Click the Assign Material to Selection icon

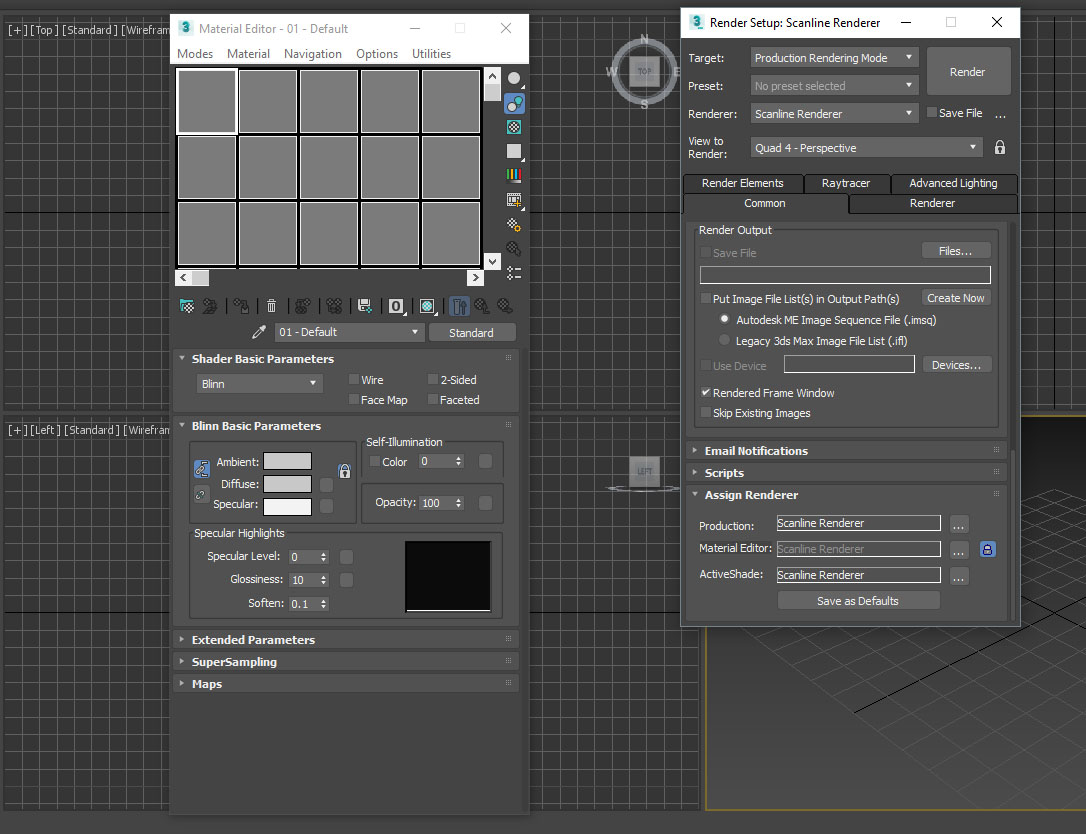click(x=239, y=306)
